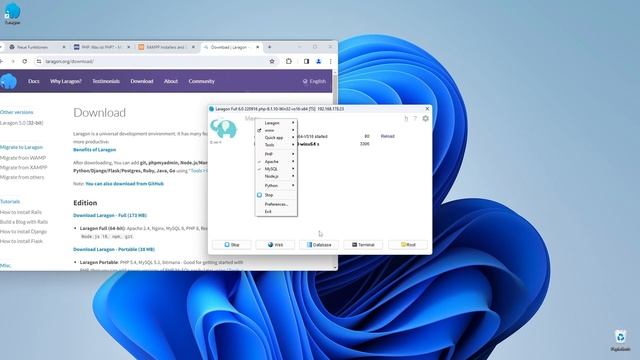Click the Terminal button in Laragon
The image size is (640, 360).
(x=363, y=244)
